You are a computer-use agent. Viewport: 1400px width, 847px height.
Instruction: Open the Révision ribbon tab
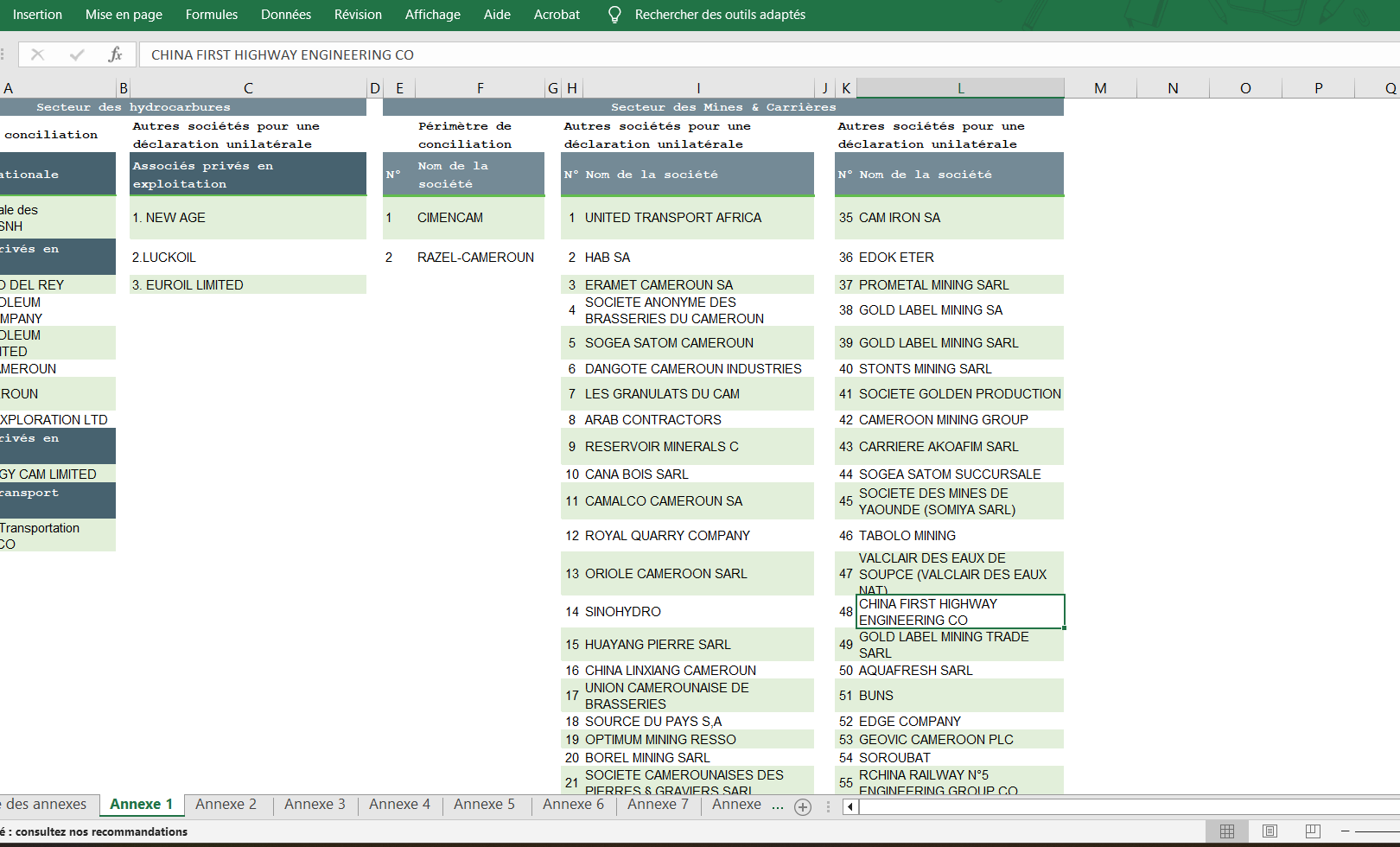[358, 15]
